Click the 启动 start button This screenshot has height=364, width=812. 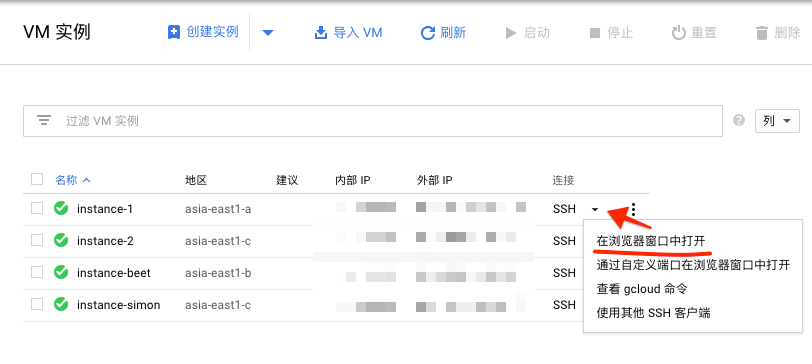527,33
